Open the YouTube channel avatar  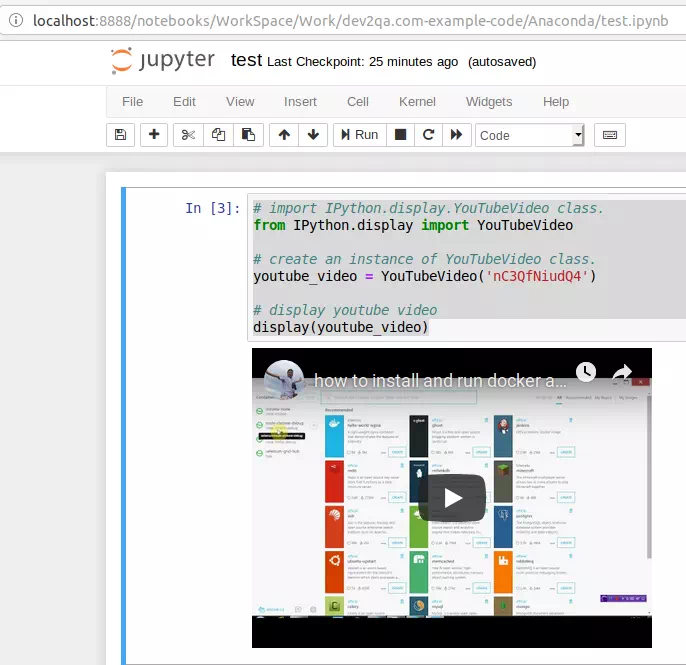coord(284,380)
